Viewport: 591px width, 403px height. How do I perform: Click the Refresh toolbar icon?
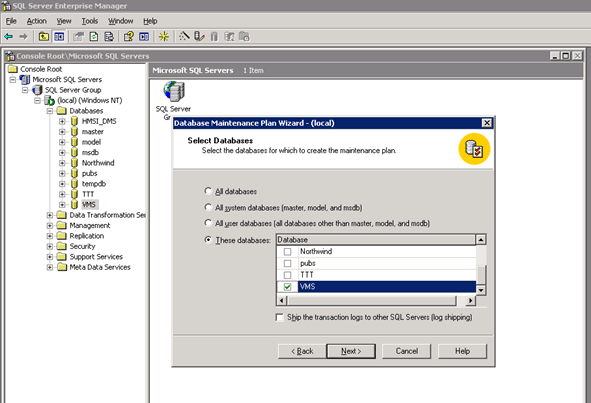tap(94, 37)
